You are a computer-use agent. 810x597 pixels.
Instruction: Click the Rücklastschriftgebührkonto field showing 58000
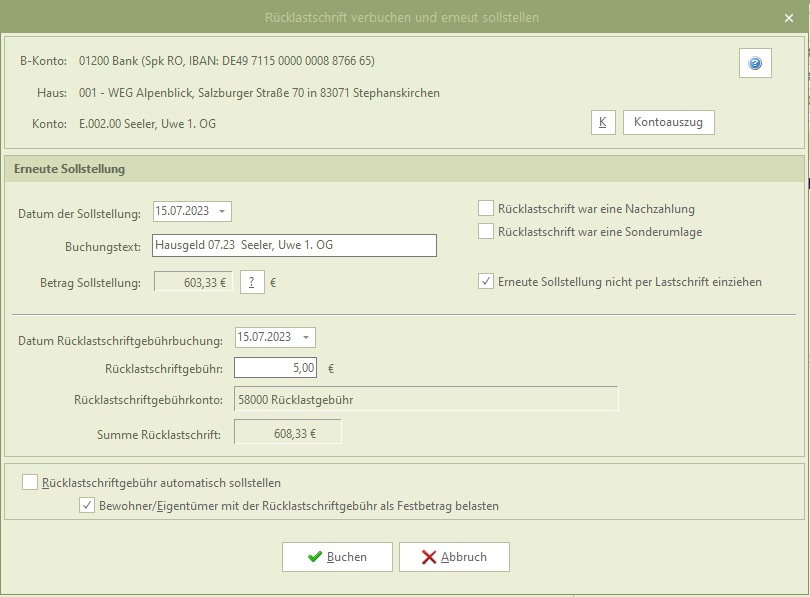click(x=425, y=399)
